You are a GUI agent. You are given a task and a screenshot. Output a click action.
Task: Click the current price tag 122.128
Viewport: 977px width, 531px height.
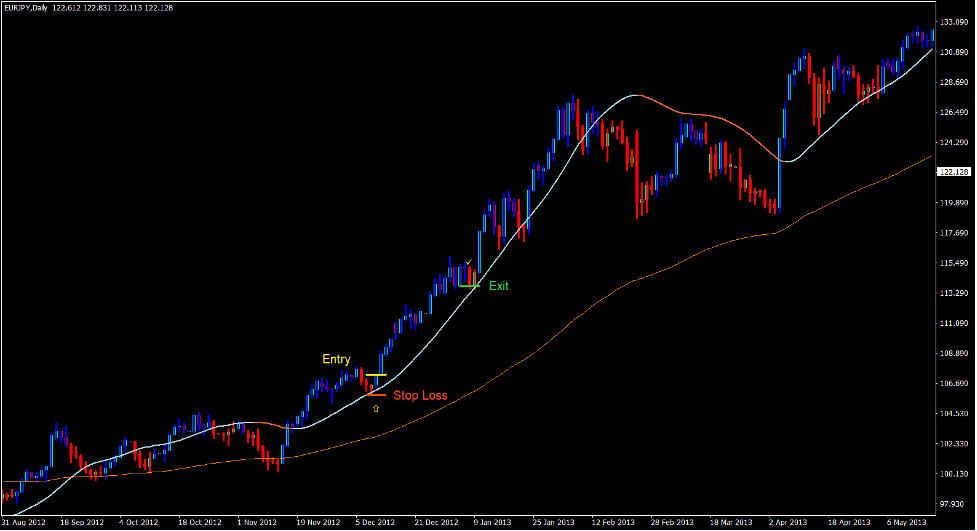pyautogui.click(x=957, y=172)
